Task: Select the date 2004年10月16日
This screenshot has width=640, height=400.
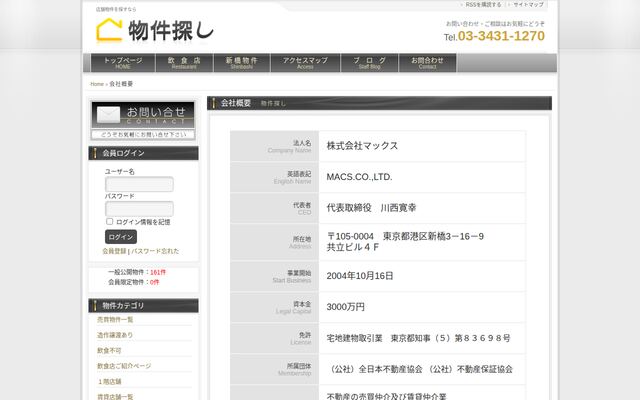Action: point(360,276)
